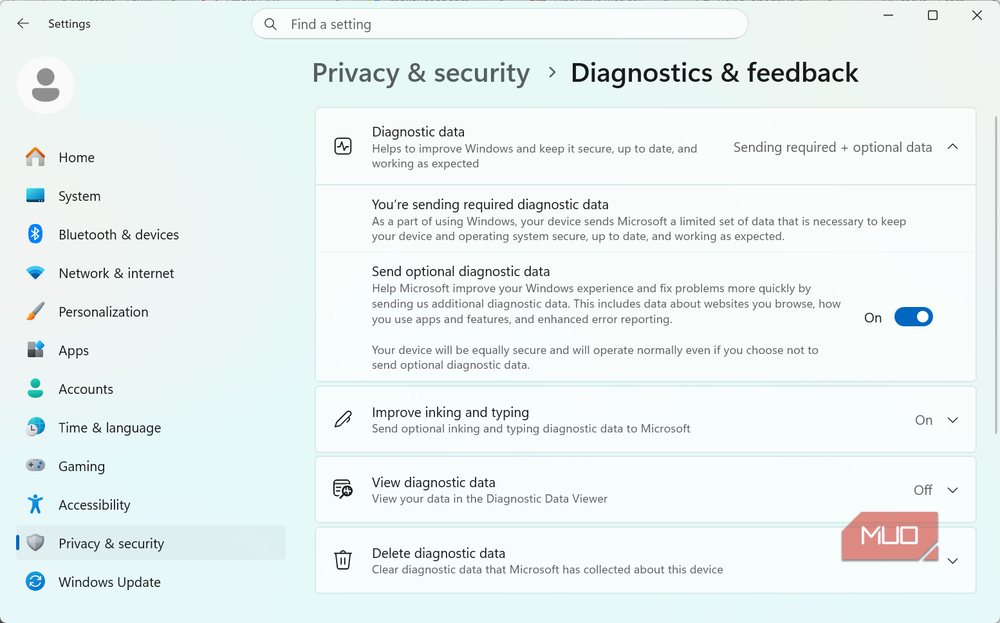The width and height of the screenshot is (1000, 623).
Task: Collapse the Diagnostic data section chevron
Action: pyautogui.click(x=953, y=147)
